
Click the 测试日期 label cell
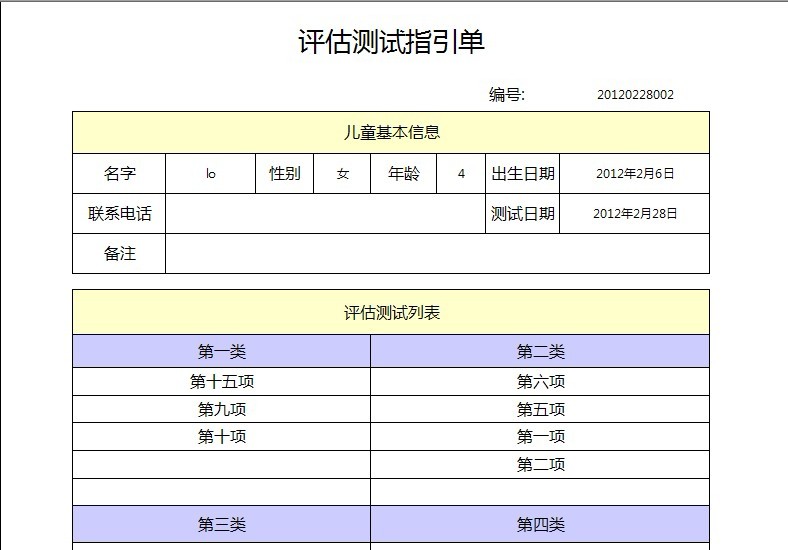tap(523, 214)
